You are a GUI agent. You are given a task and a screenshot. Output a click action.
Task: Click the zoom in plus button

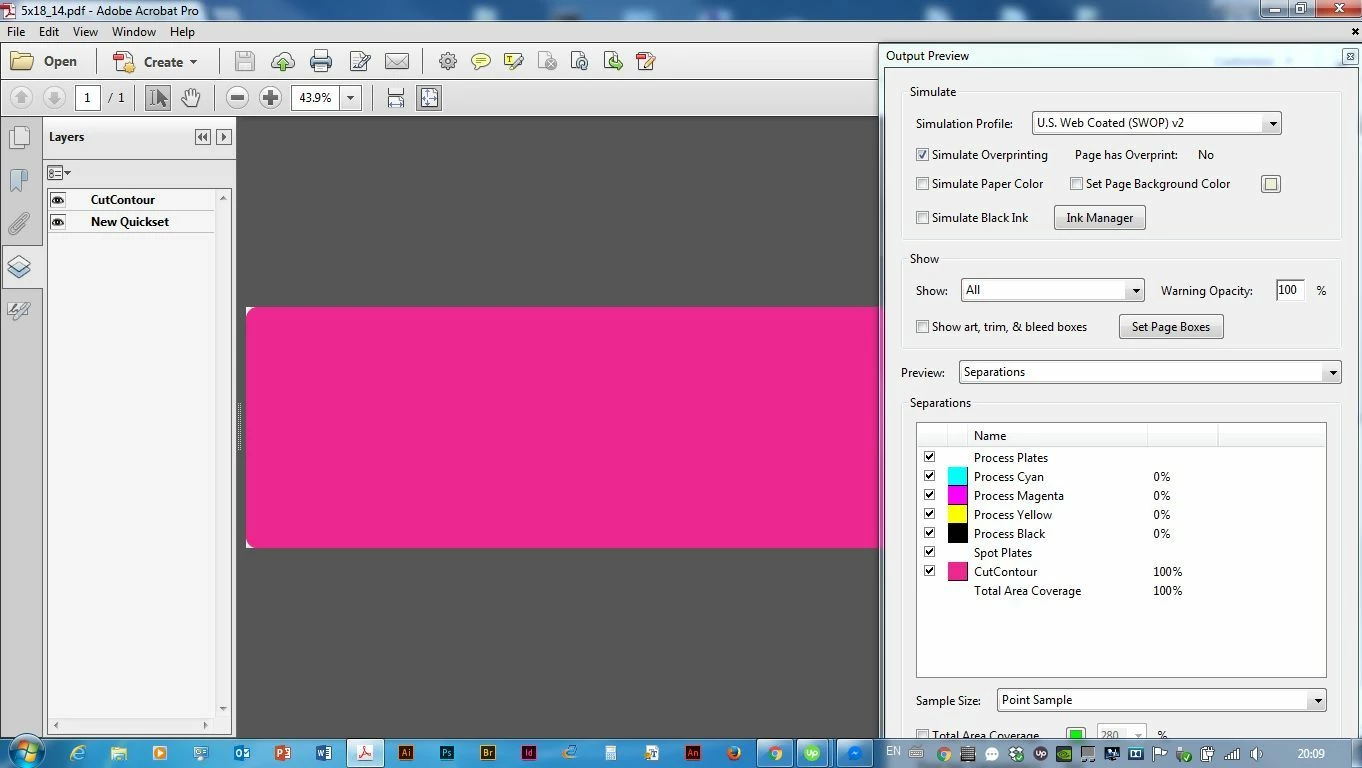point(270,98)
